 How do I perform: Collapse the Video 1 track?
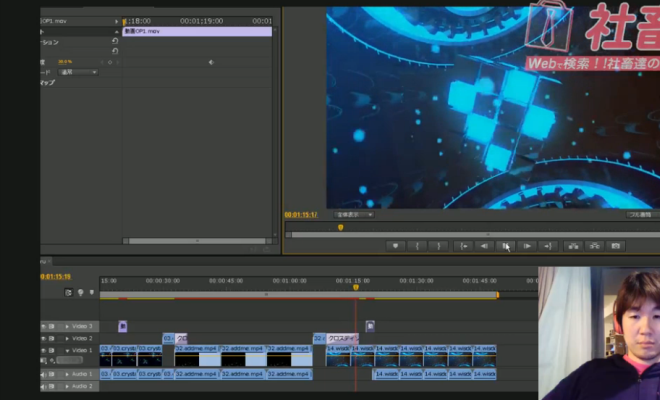(x=67, y=351)
